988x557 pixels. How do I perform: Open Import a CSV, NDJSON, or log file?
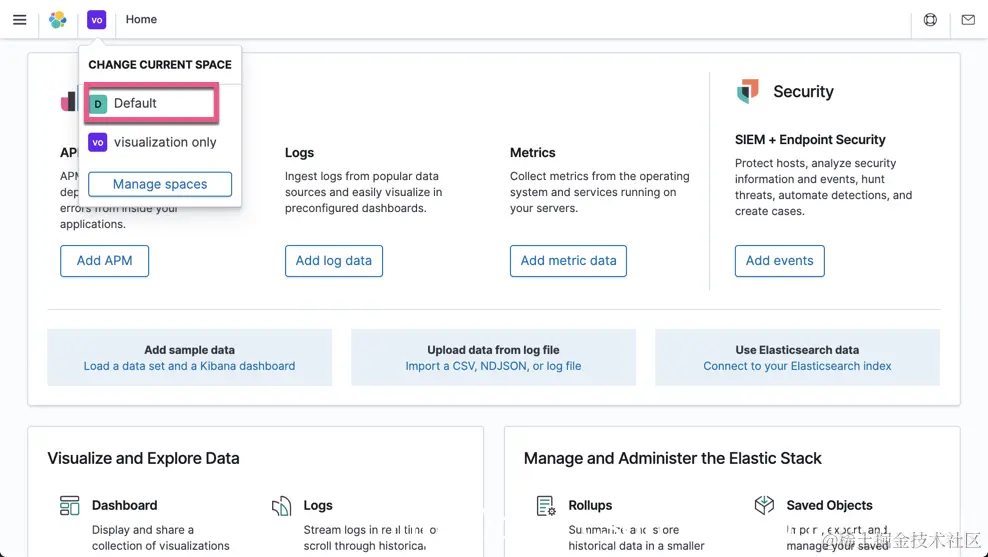pyautogui.click(x=493, y=366)
